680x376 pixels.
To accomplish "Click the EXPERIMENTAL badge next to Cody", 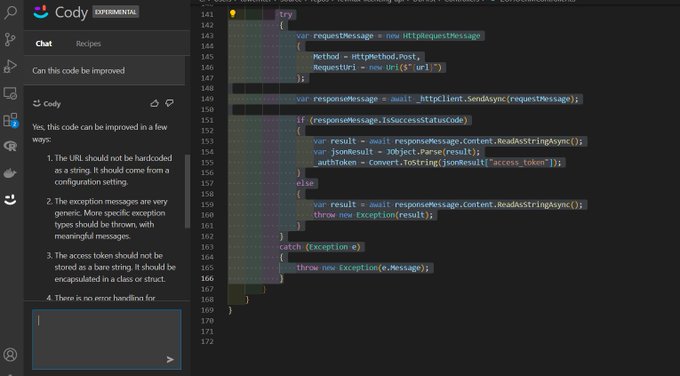I will 116,12.
